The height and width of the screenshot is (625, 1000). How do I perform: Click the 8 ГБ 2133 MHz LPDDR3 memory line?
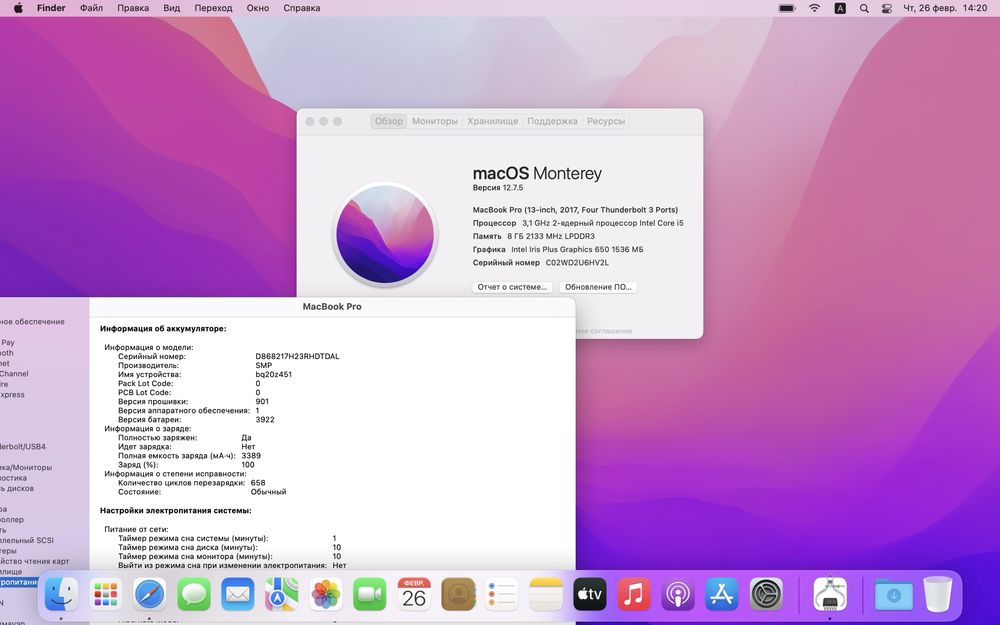pyautogui.click(x=534, y=236)
